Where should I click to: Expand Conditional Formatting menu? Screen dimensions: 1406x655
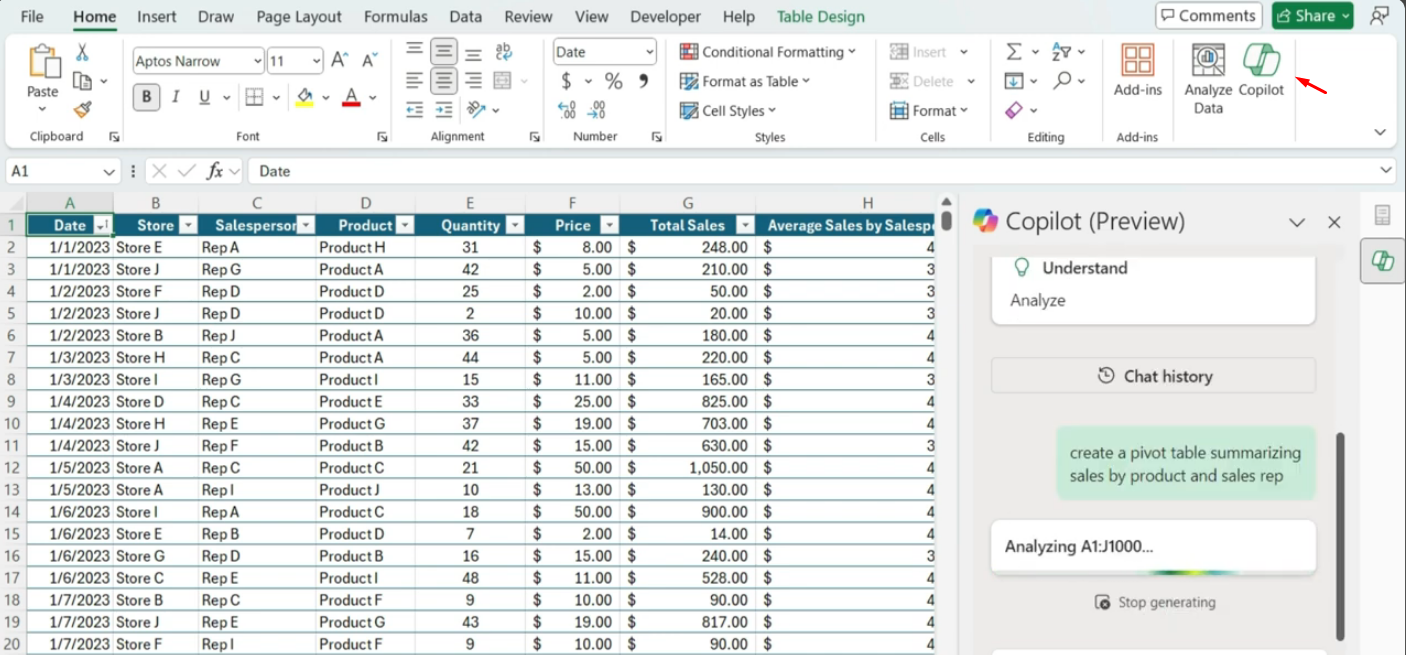(x=767, y=52)
